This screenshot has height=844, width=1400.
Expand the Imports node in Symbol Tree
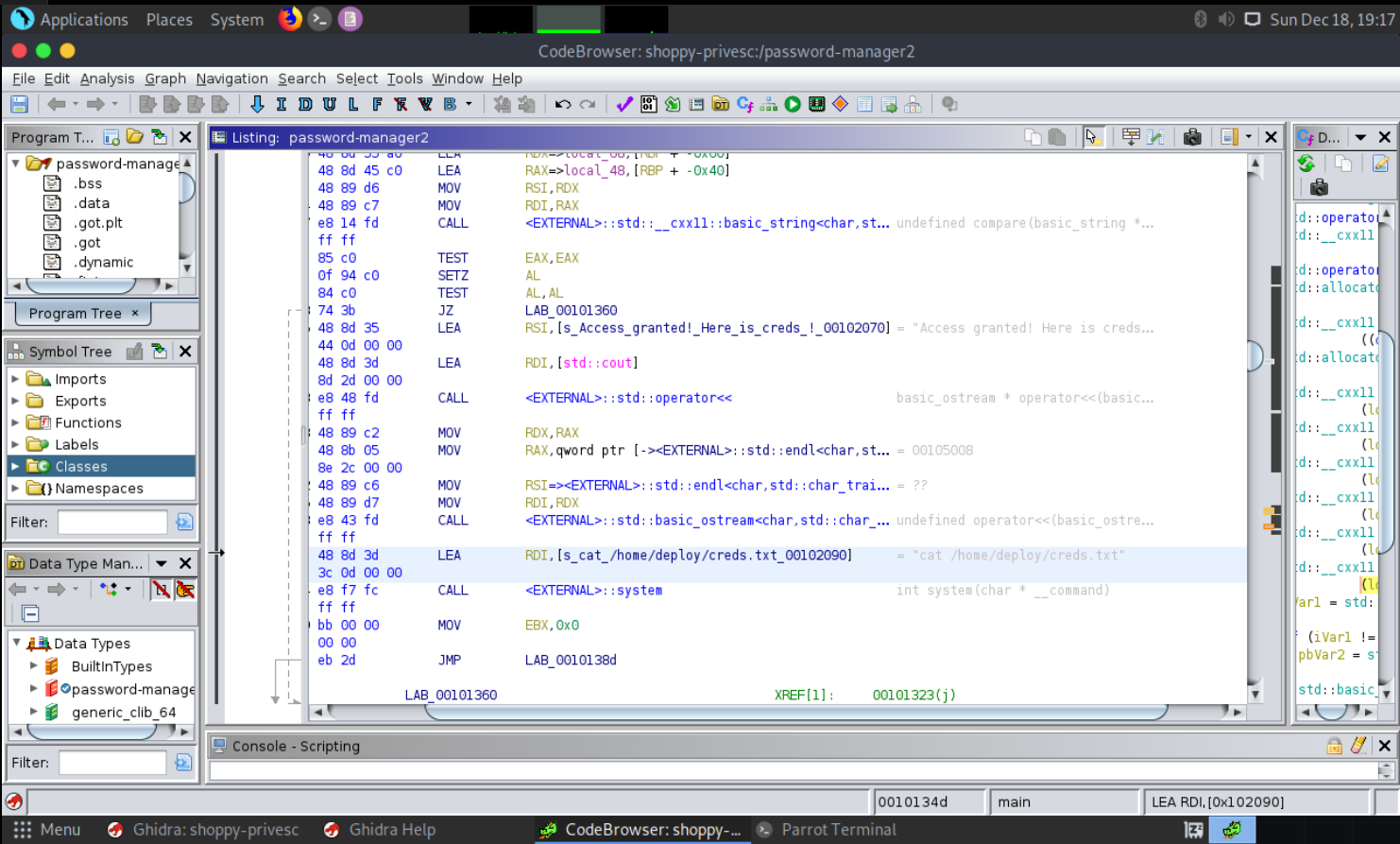click(x=15, y=379)
